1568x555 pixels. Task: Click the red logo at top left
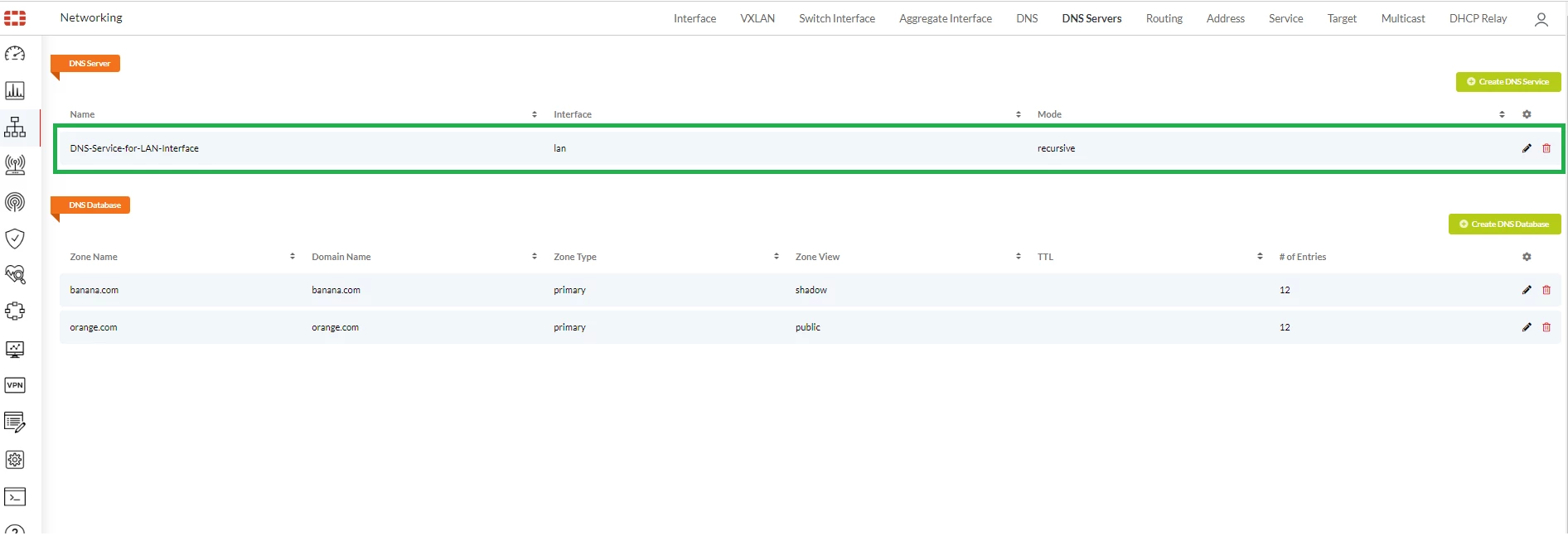pyautogui.click(x=15, y=17)
